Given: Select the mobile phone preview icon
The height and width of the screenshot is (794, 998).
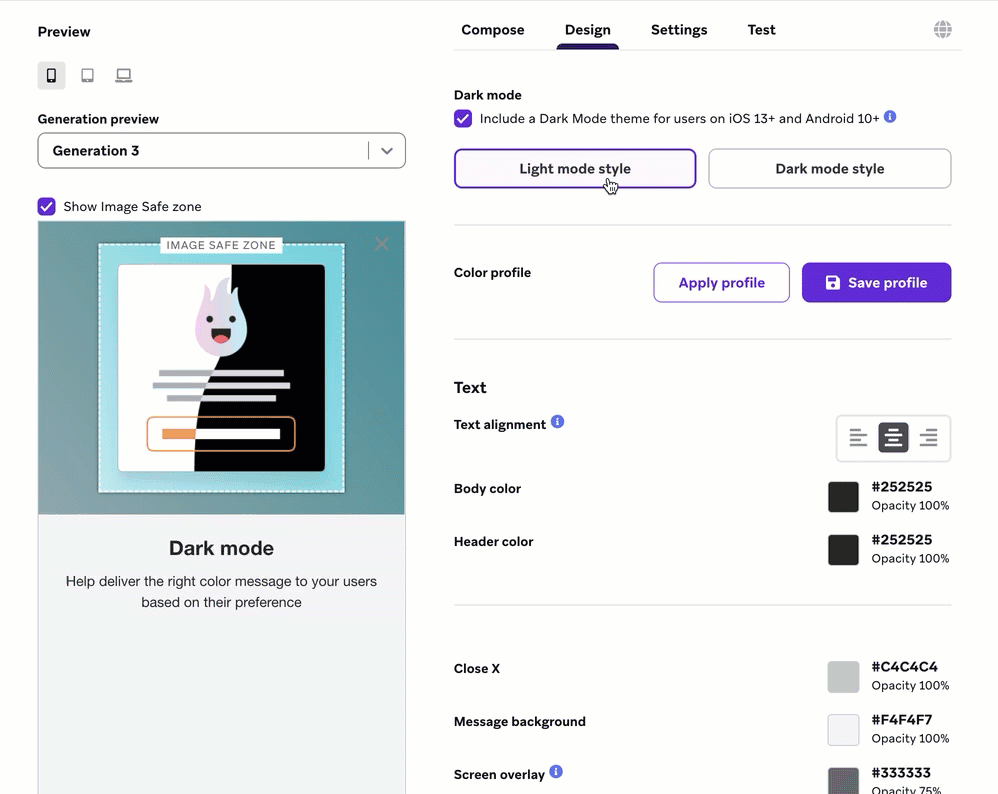Looking at the screenshot, I should click(x=51, y=75).
